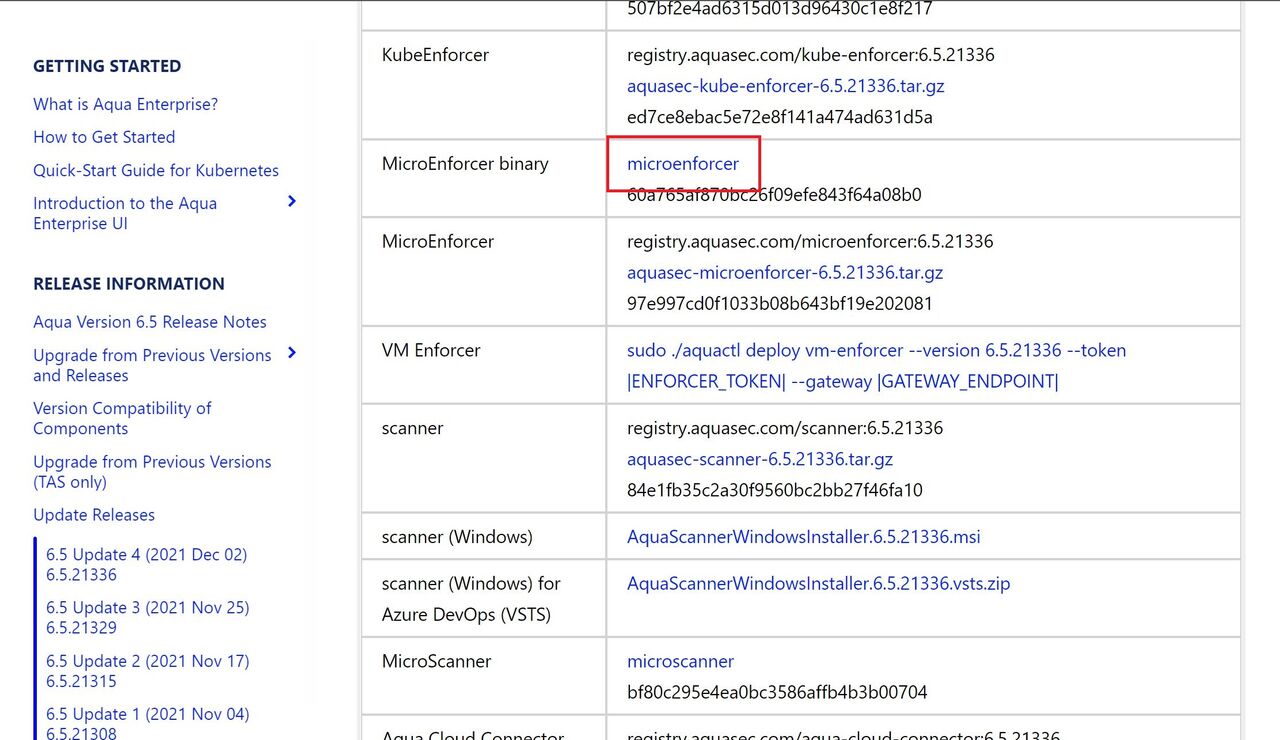Download AquaScannerWindowsInstaller.6.5.21336.vsts.zip
The height and width of the screenshot is (740, 1280).
pyautogui.click(x=819, y=583)
